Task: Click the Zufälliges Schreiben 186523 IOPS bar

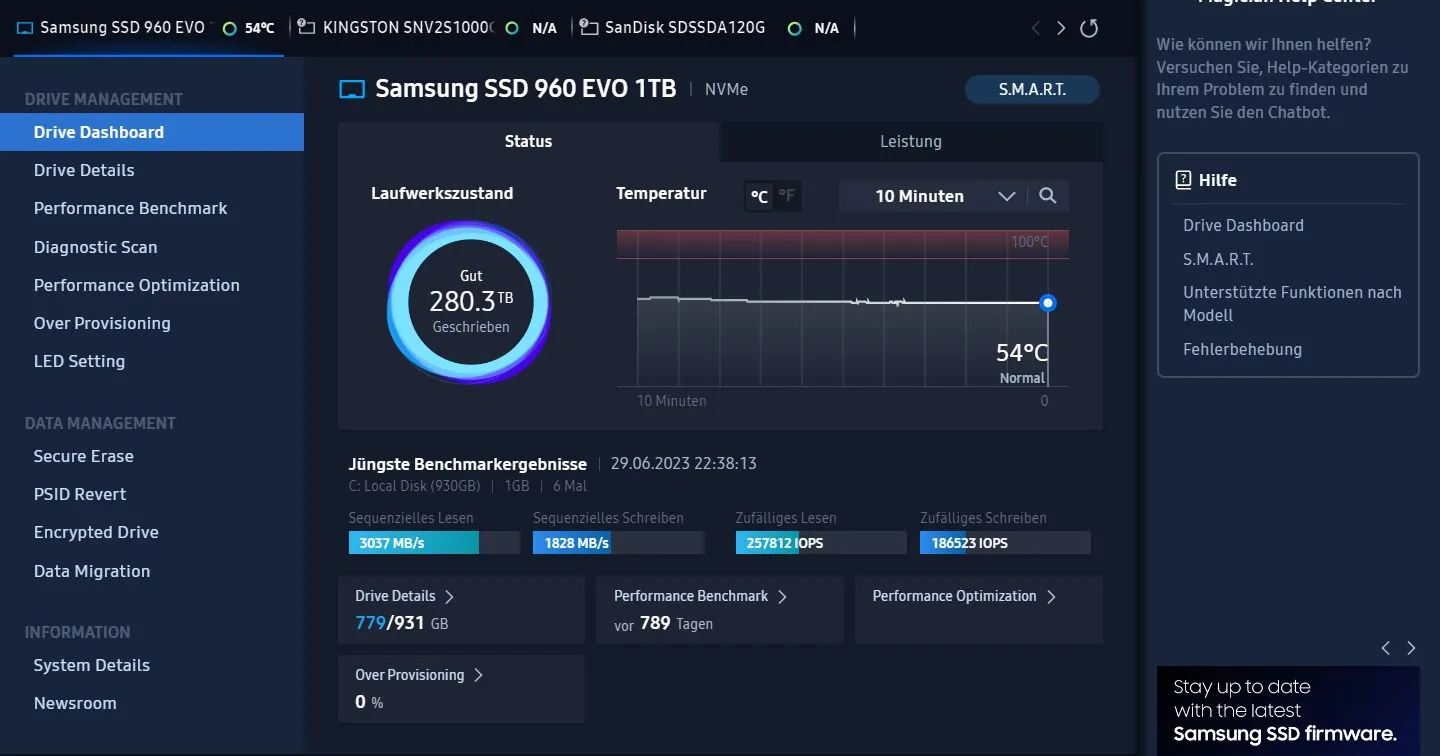Action: 1005,543
